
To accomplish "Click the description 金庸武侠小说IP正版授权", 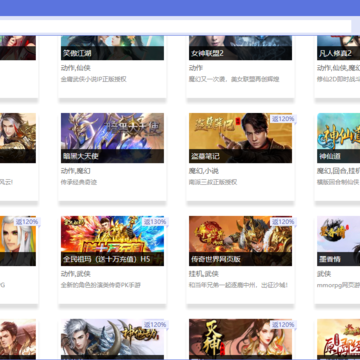I will (94, 79).
